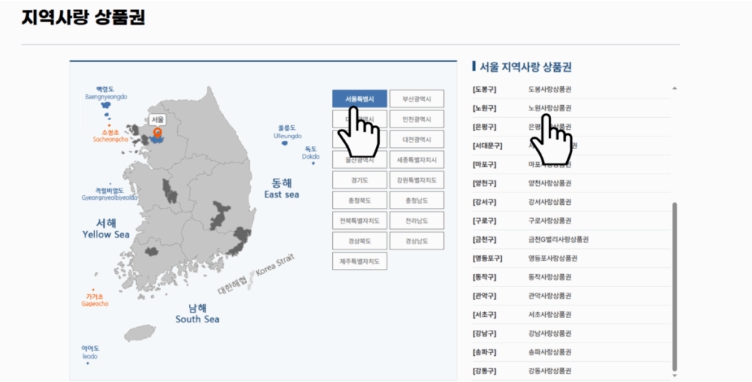This screenshot has width=752, height=382.
Task: Choose the 세종특별자치시 region button
Action: point(416,160)
